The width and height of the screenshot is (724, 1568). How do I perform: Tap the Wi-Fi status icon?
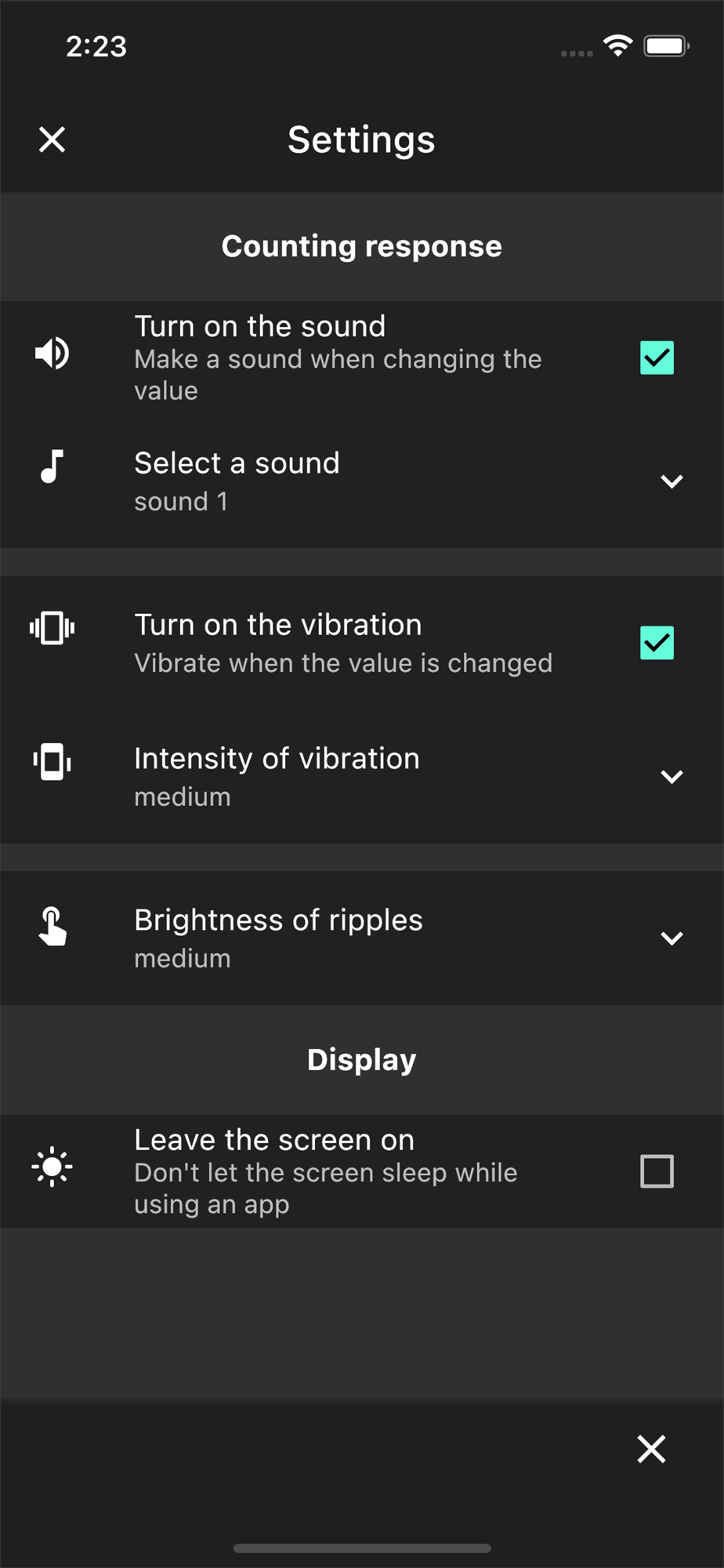pyautogui.click(x=617, y=46)
